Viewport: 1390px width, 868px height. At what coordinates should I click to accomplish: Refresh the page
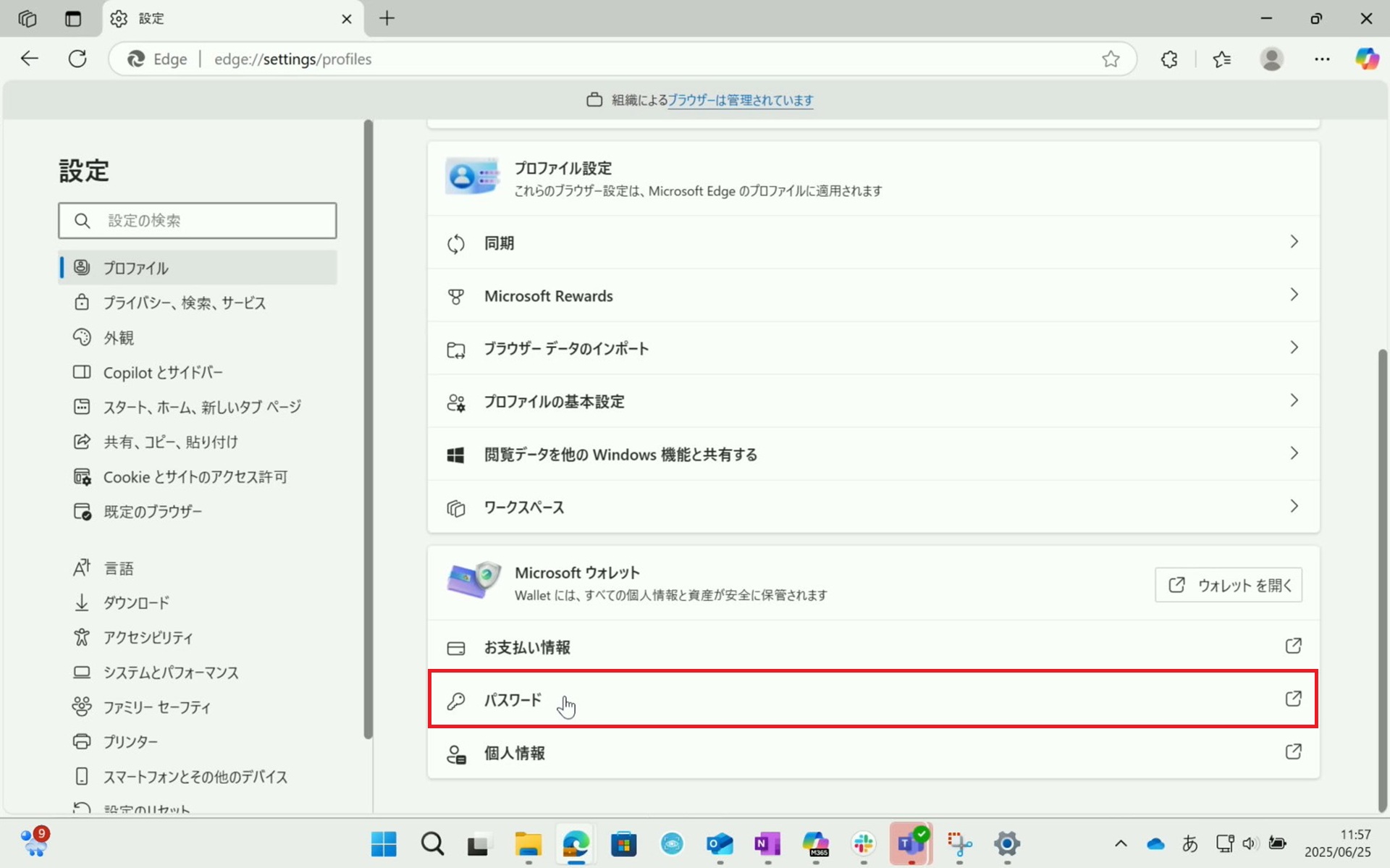pyautogui.click(x=77, y=59)
